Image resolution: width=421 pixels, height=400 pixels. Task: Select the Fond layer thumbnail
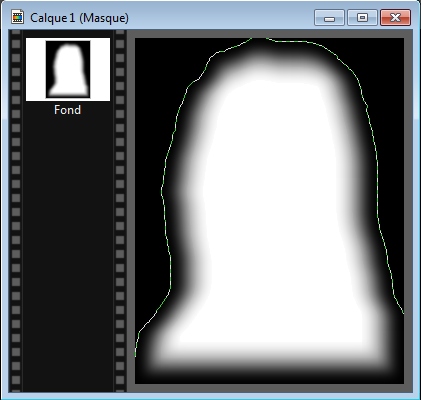pyautogui.click(x=68, y=69)
